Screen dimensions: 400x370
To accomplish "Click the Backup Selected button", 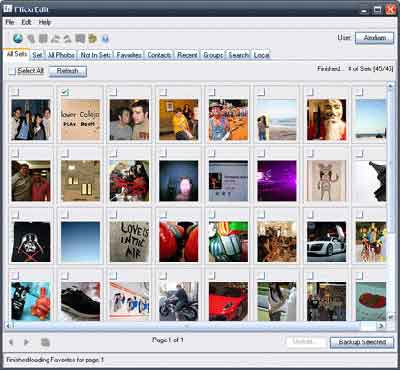I will (362, 342).
